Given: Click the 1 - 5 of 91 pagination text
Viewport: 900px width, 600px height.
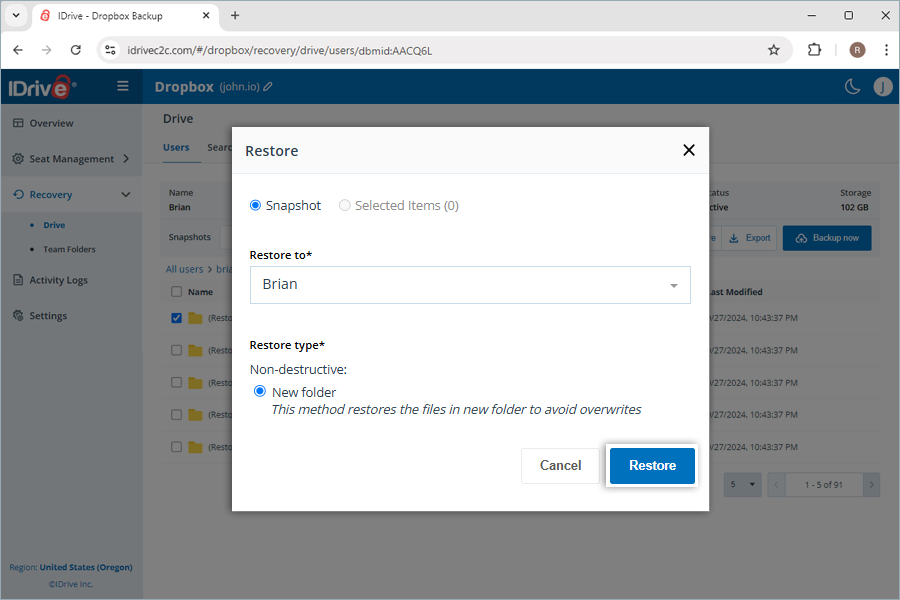Looking at the screenshot, I should tap(824, 485).
